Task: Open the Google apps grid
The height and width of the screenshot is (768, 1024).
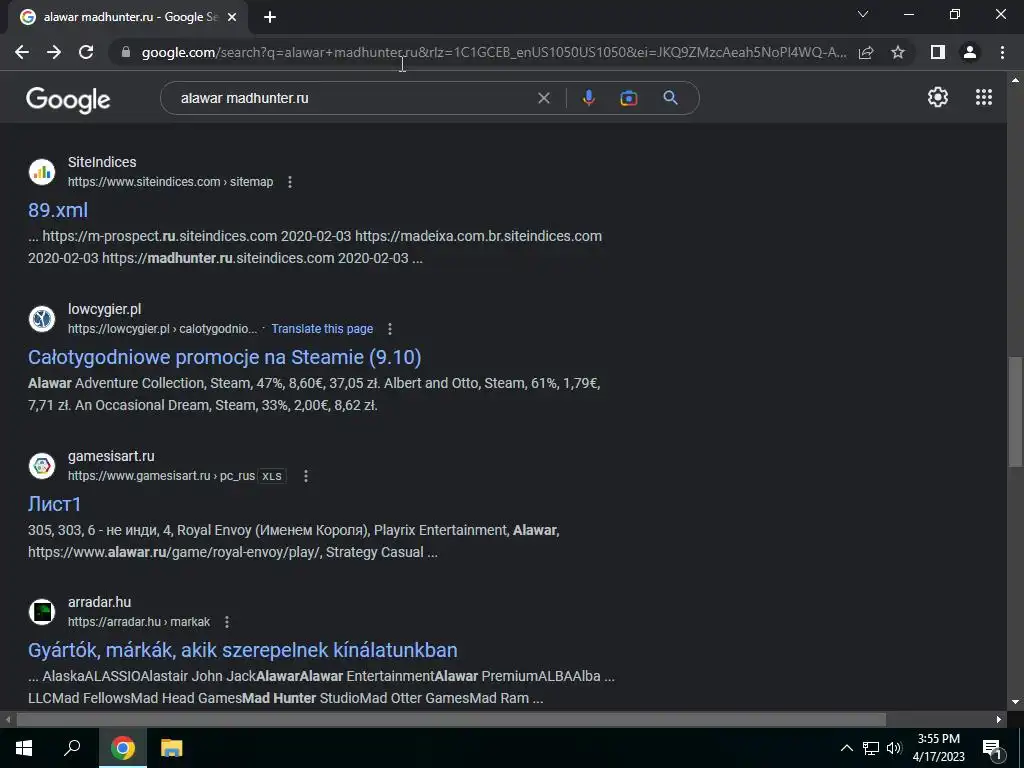Action: 984,97
